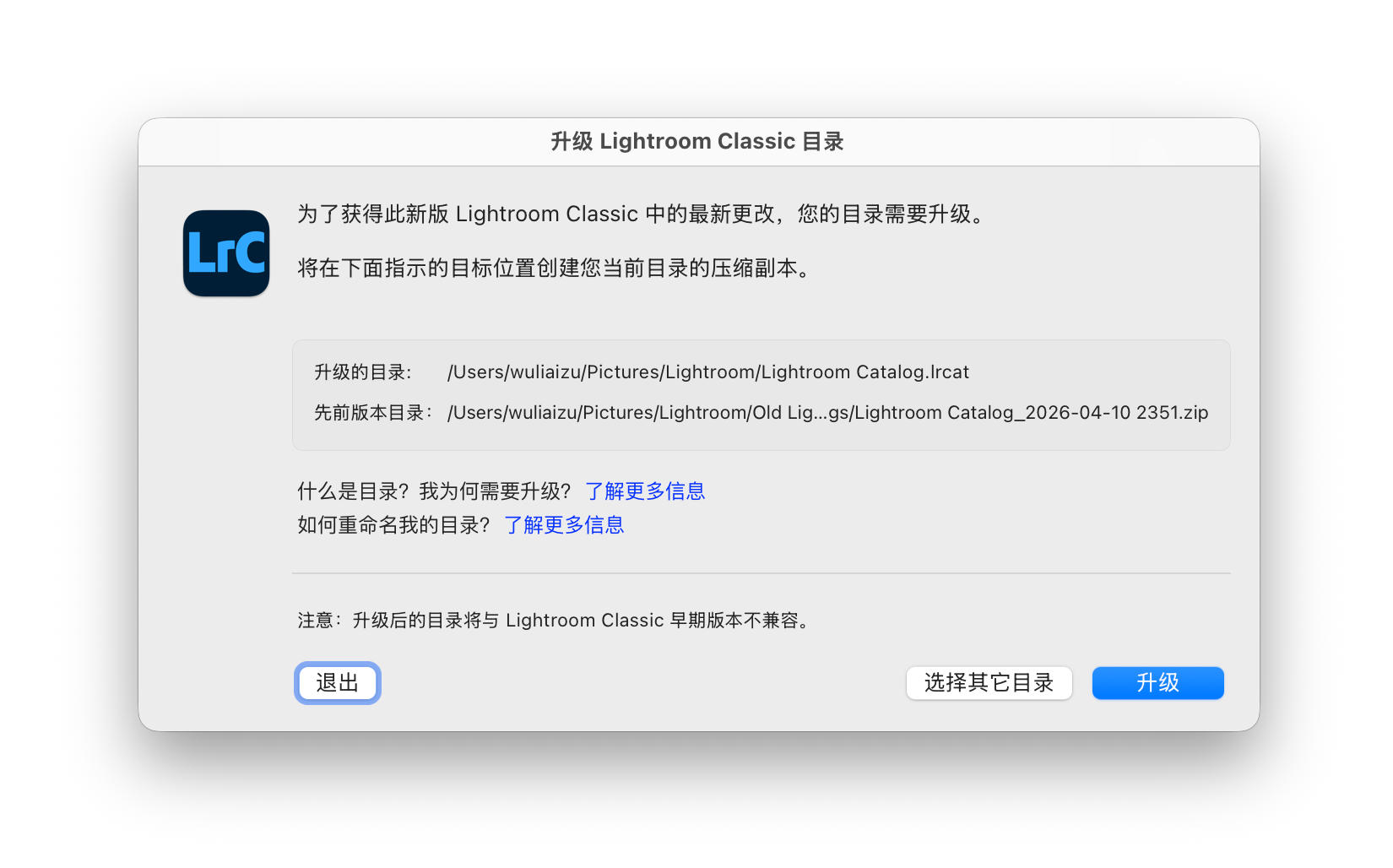
Task: Click blank area of the catalog paths box
Action: pyautogui.click(x=1098, y=372)
